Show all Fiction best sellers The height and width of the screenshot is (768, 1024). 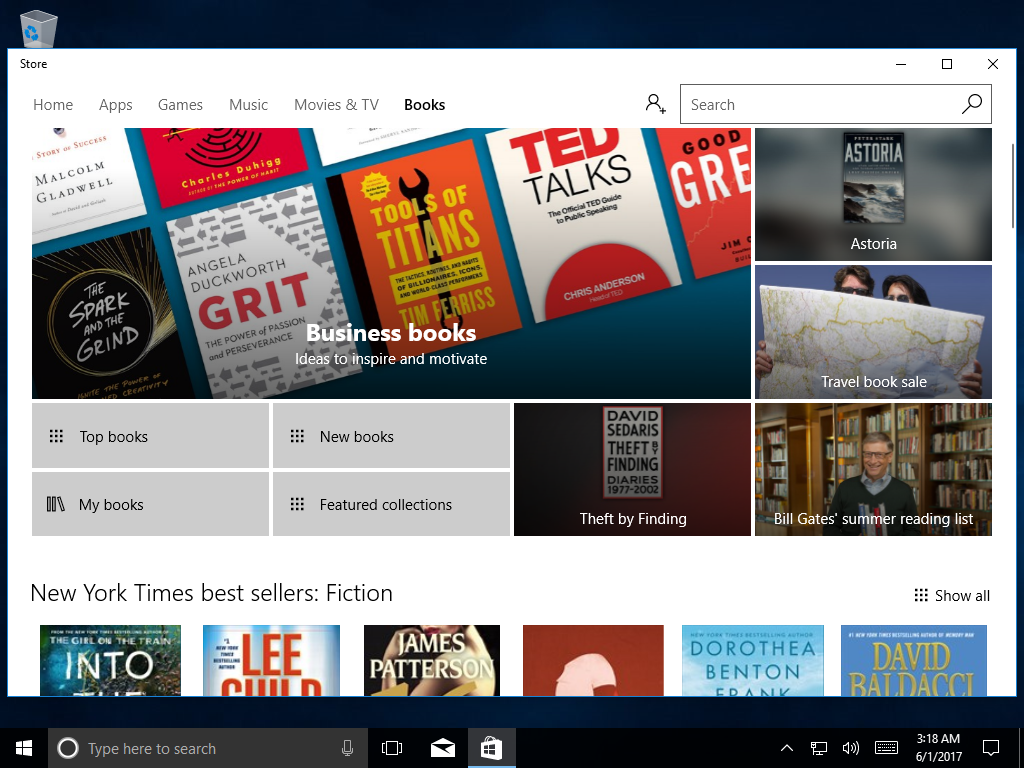[x=952, y=596]
